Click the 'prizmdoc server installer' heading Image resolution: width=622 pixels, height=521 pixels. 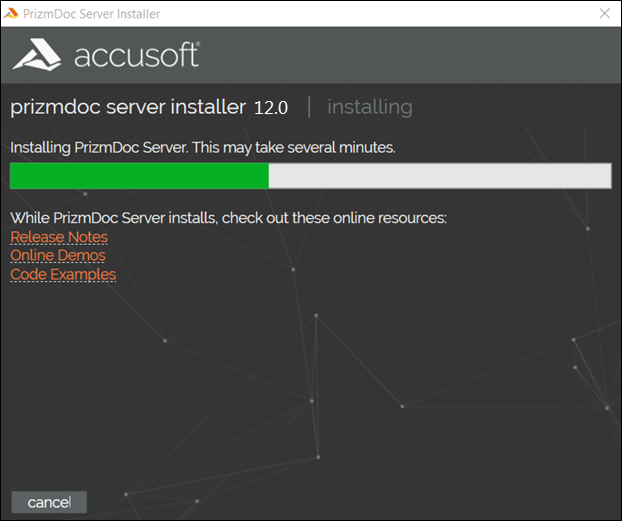click(x=127, y=107)
